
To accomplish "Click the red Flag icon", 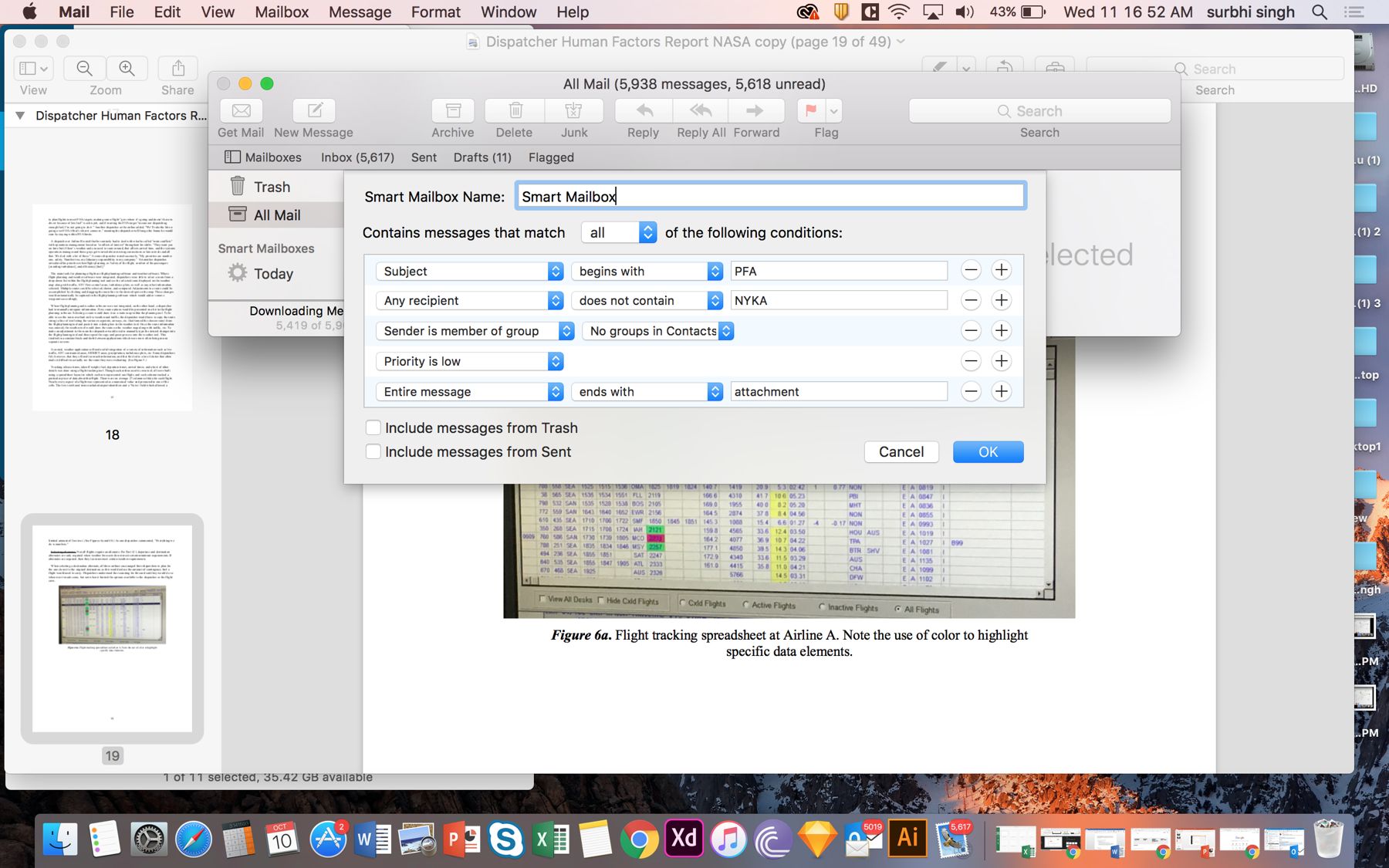I will 811,111.
